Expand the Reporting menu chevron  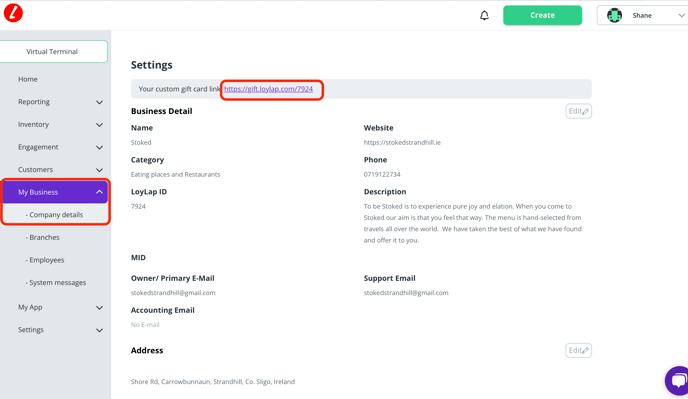(100, 102)
